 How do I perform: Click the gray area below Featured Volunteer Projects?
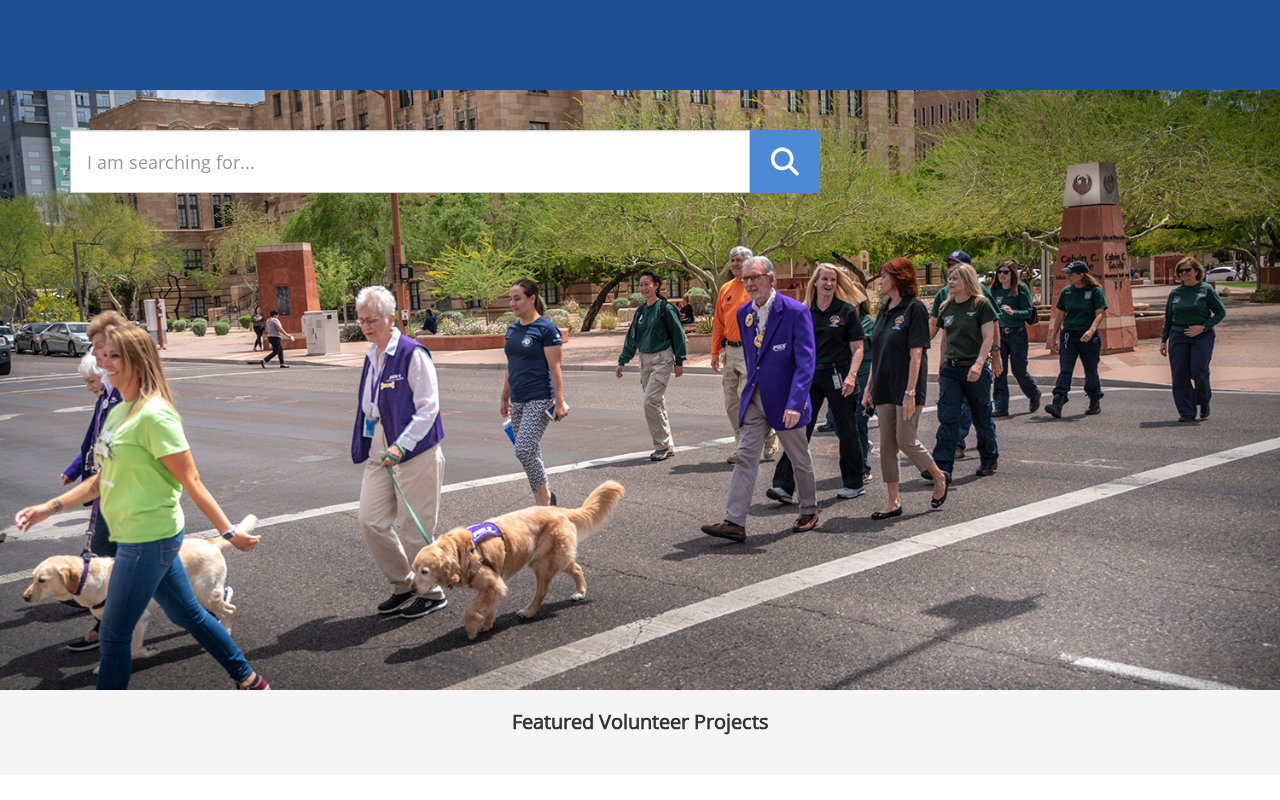(x=640, y=757)
